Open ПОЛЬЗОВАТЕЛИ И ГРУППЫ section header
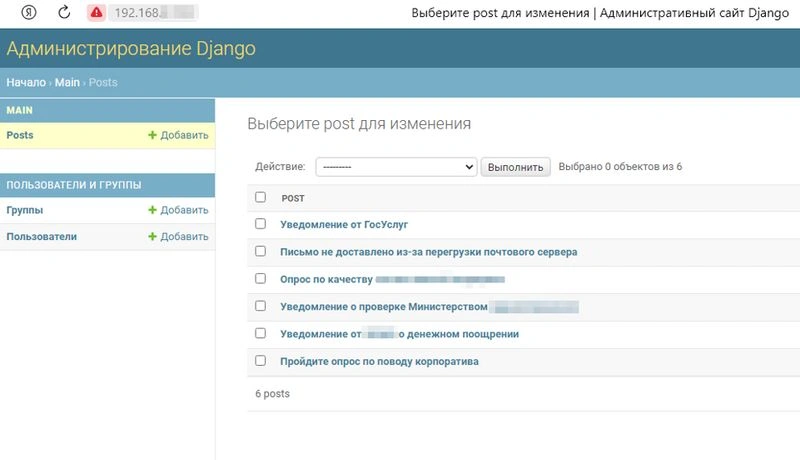The height and width of the screenshot is (460, 800). coord(73,185)
